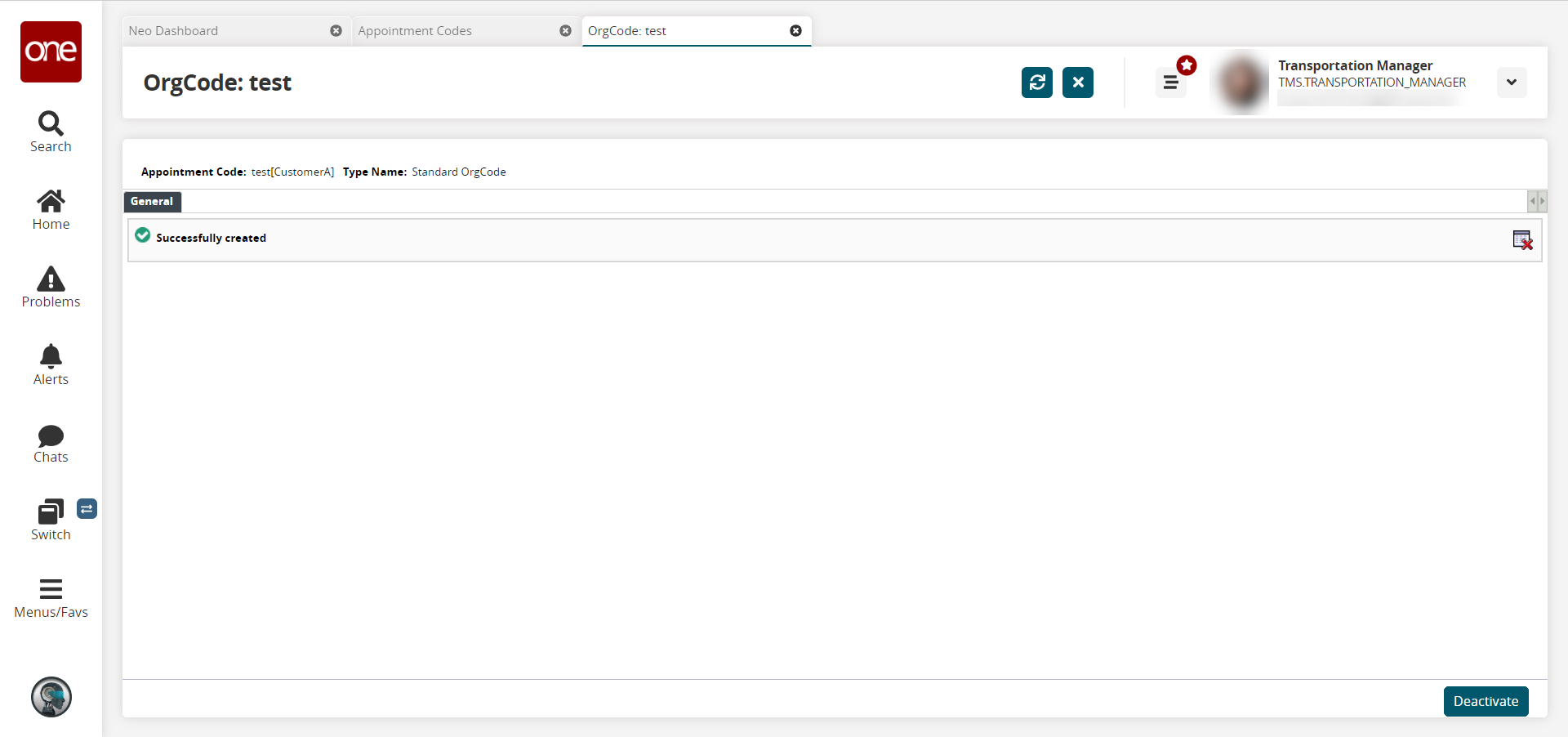Image resolution: width=1568 pixels, height=737 pixels.
Task: Open Chats from the sidebar
Action: pyautogui.click(x=51, y=444)
